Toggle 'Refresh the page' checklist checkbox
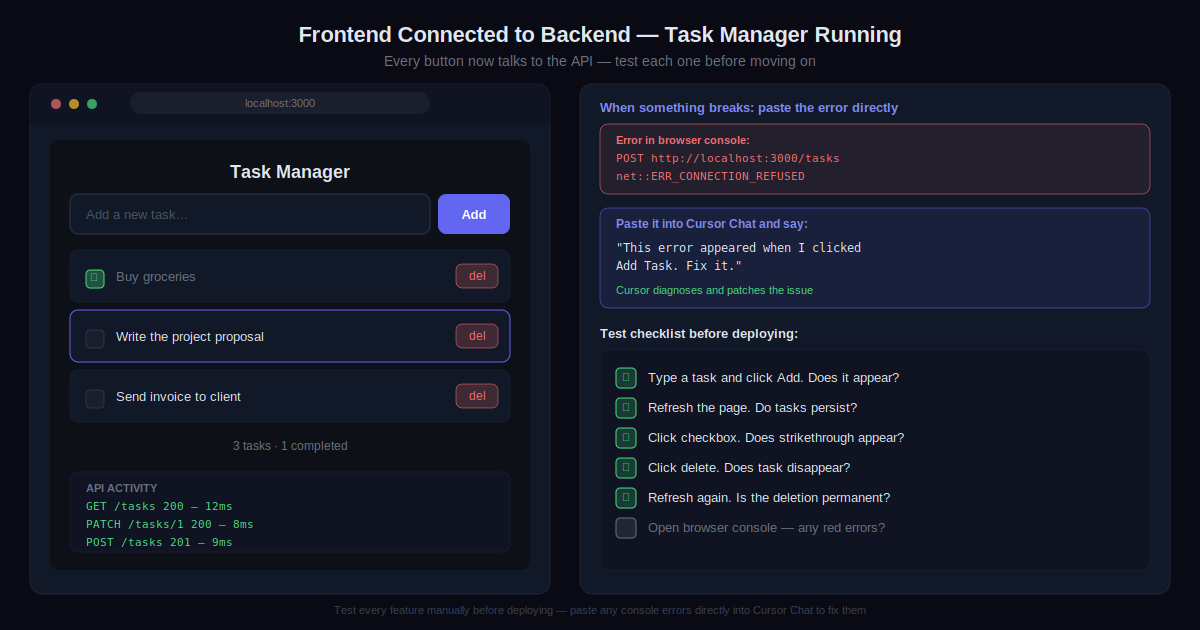1200x630 pixels. click(x=626, y=408)
